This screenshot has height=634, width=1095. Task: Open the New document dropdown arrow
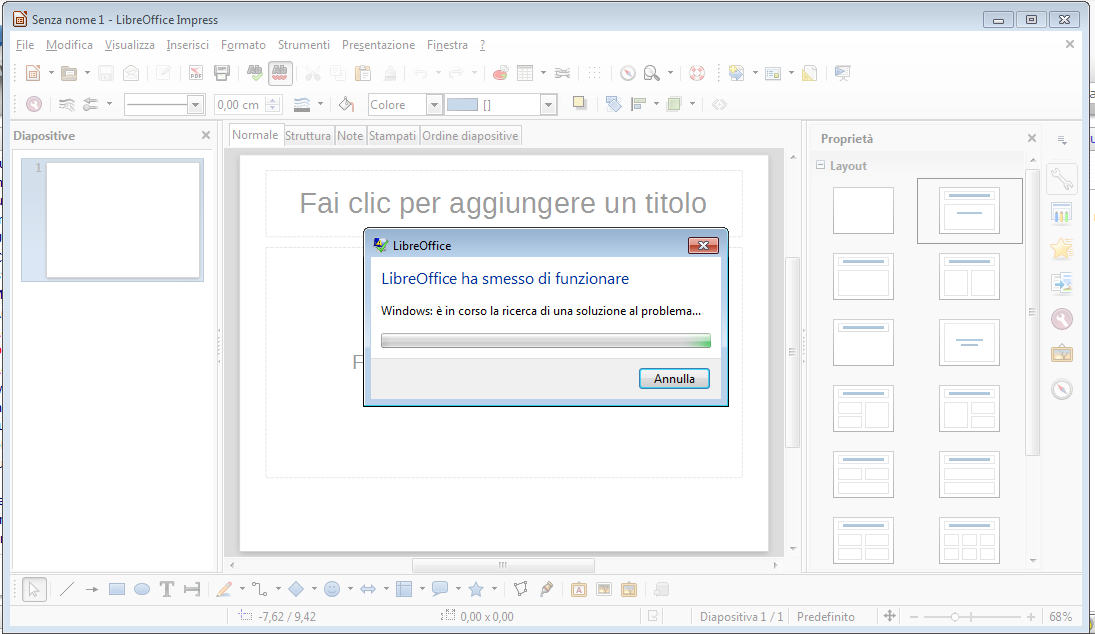(51, 73)
